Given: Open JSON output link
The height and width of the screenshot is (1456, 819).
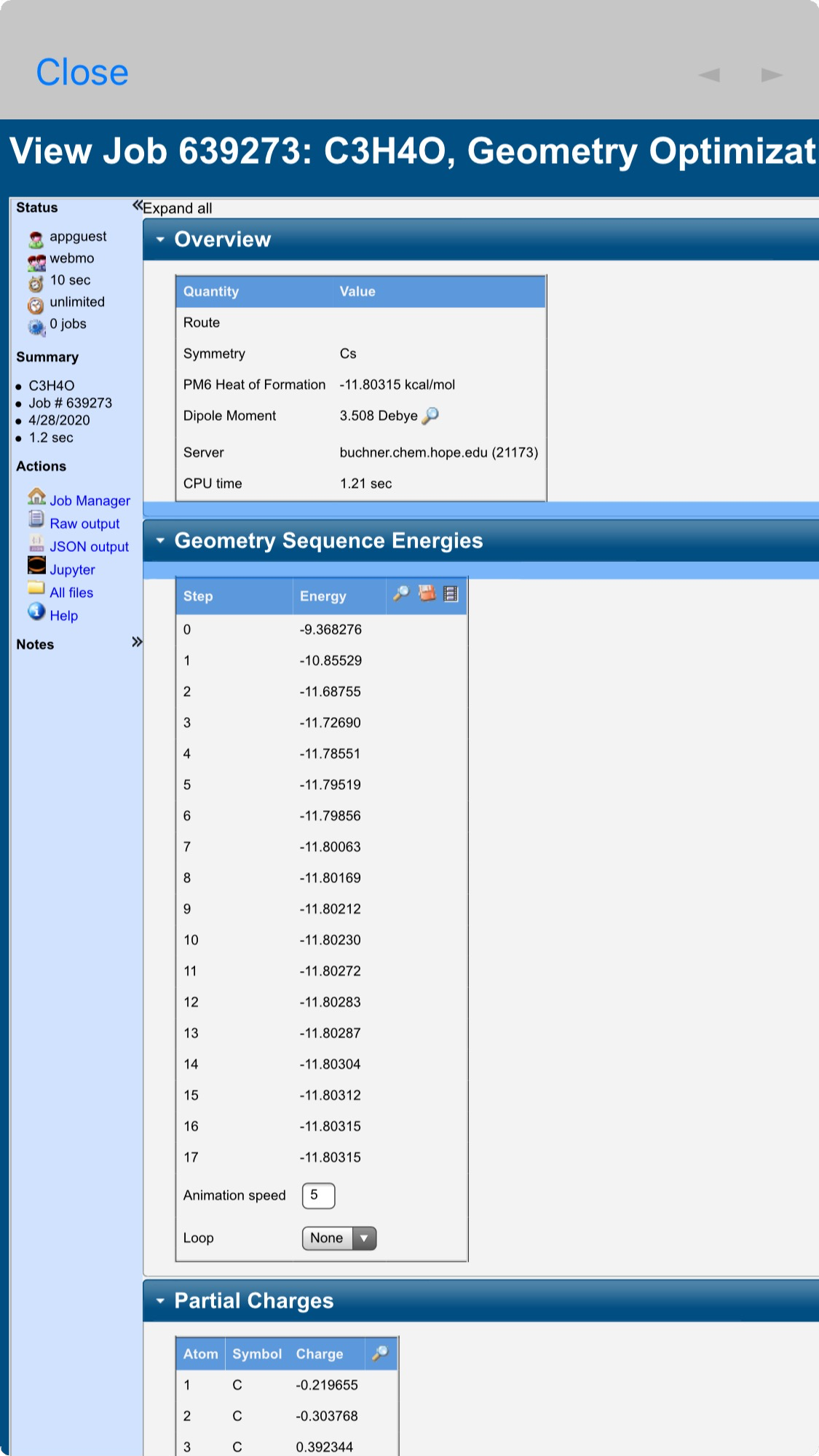Looking at the screenshot, I should click(89, 547).
